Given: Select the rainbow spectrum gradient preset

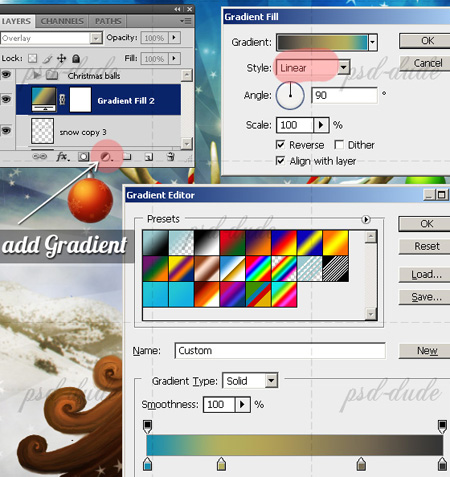Looking at the screenshot, I should 258,269.
